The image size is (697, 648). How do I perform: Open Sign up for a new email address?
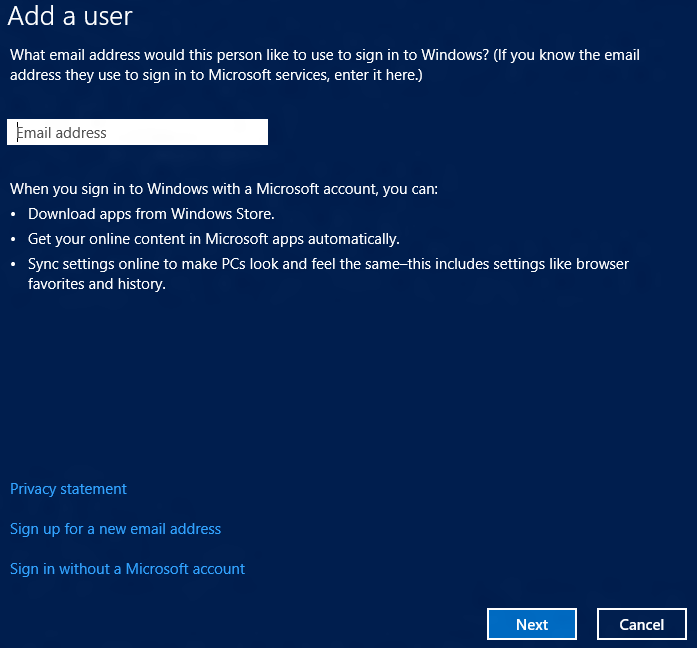point(115,529)
